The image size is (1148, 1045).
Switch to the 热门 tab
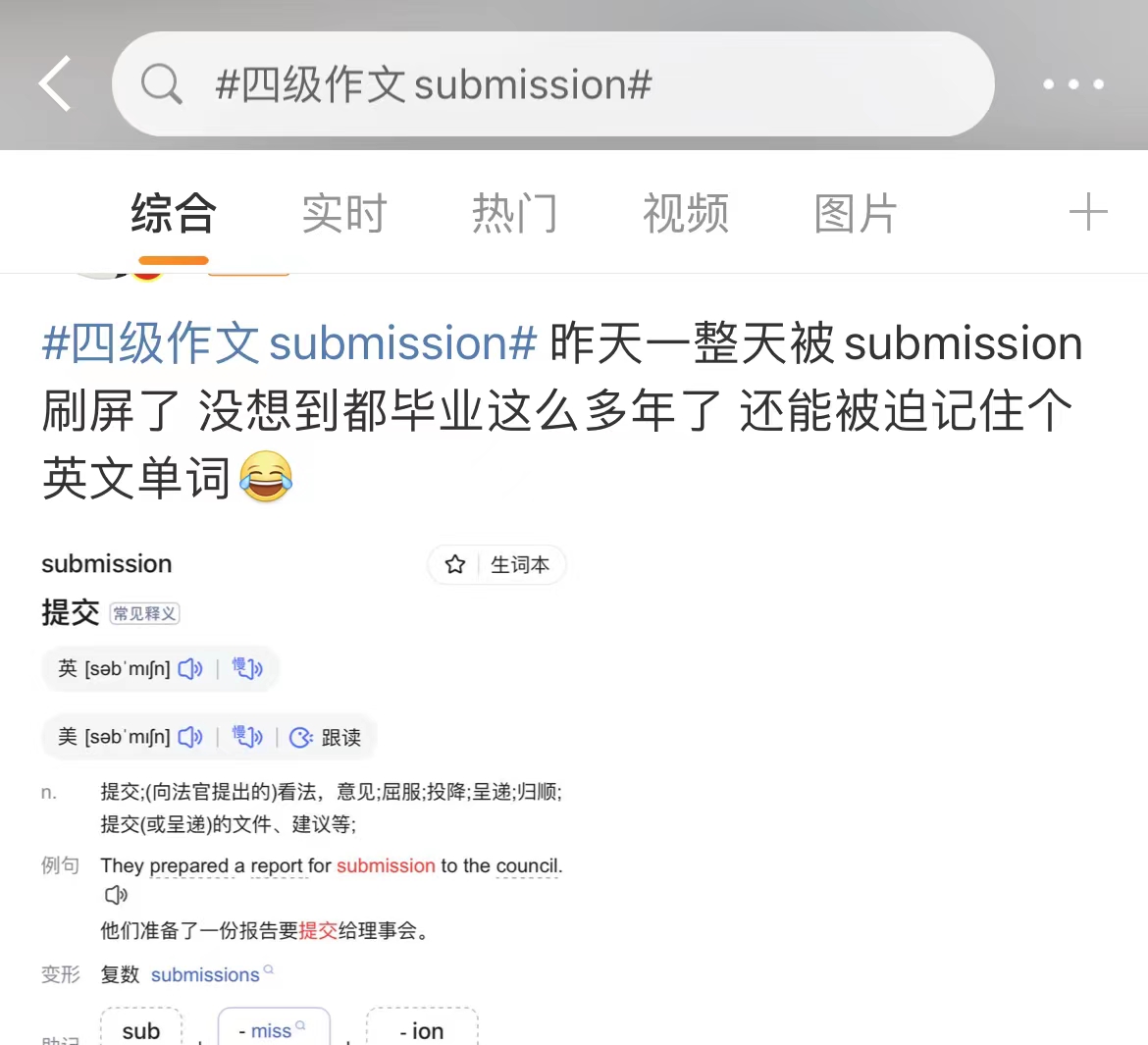515,213
